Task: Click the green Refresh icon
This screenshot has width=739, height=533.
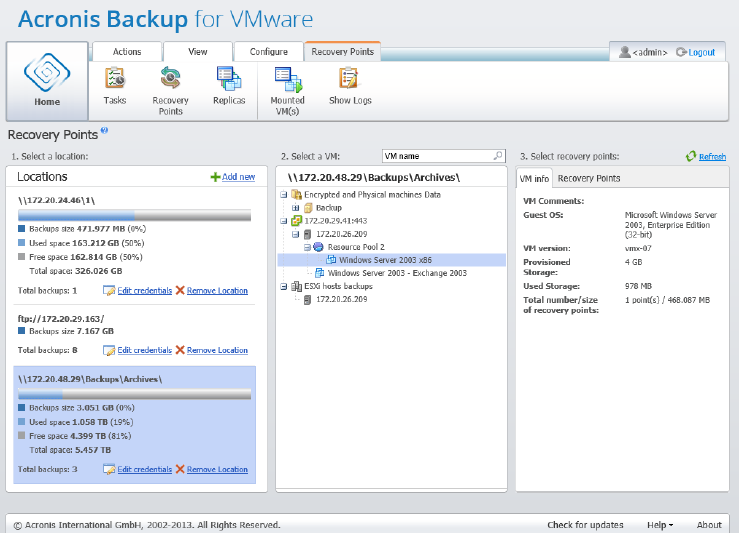Action: pyautogui.click(x=690, y=157)
